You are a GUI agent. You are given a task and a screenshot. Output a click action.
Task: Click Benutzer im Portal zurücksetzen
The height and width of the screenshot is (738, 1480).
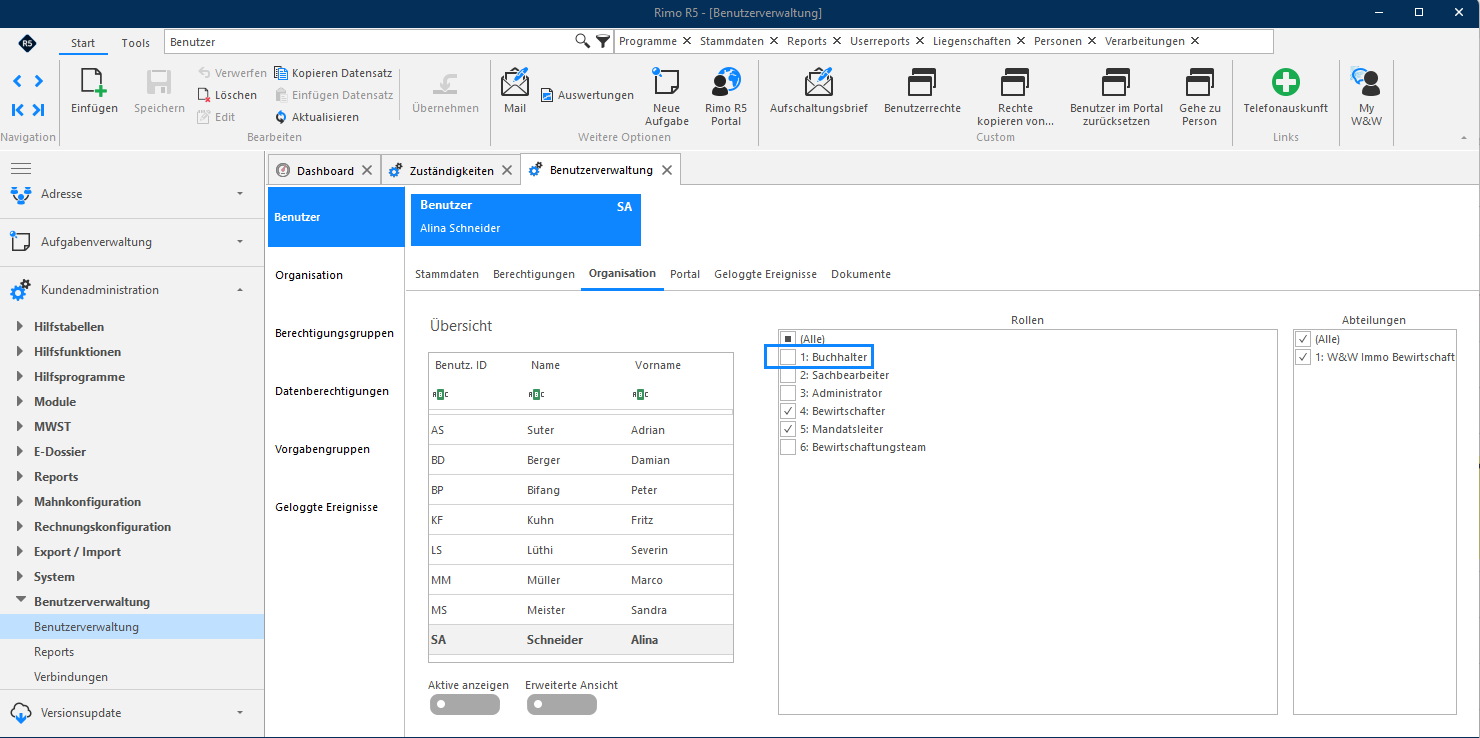(1116, 97)
